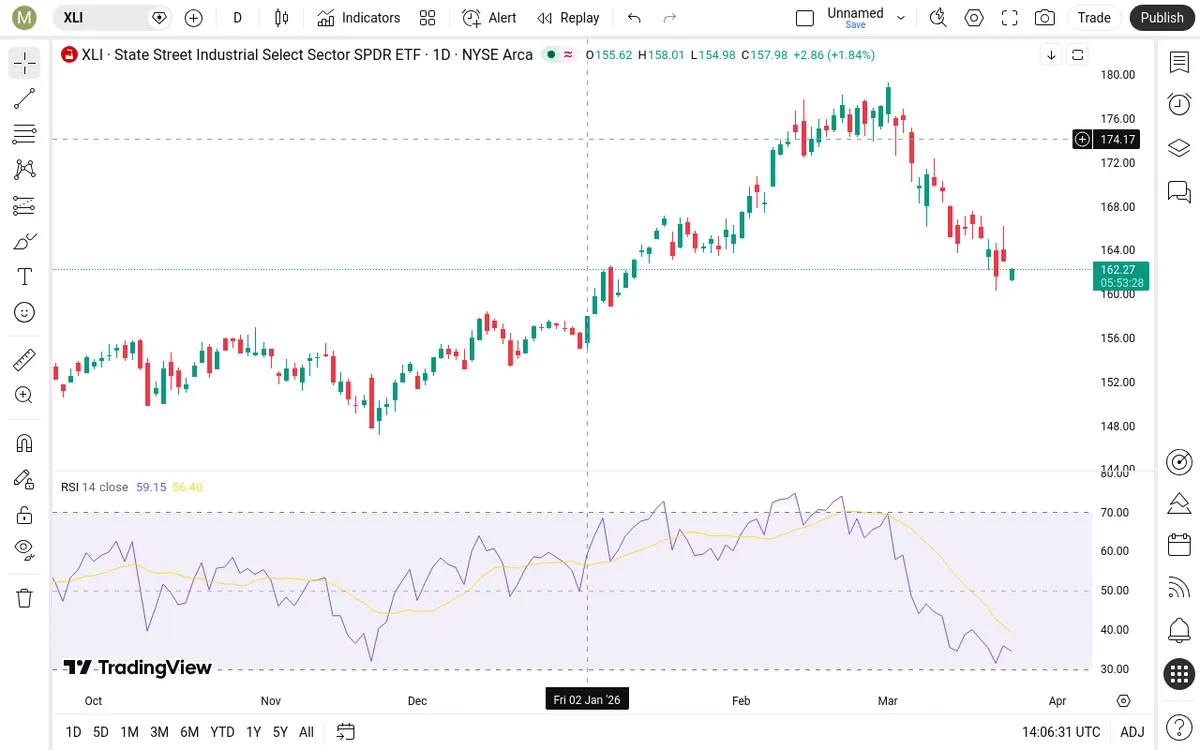Select the ruler measure tool
Screen dimensions: 1200x750
[x=25, y=359]
